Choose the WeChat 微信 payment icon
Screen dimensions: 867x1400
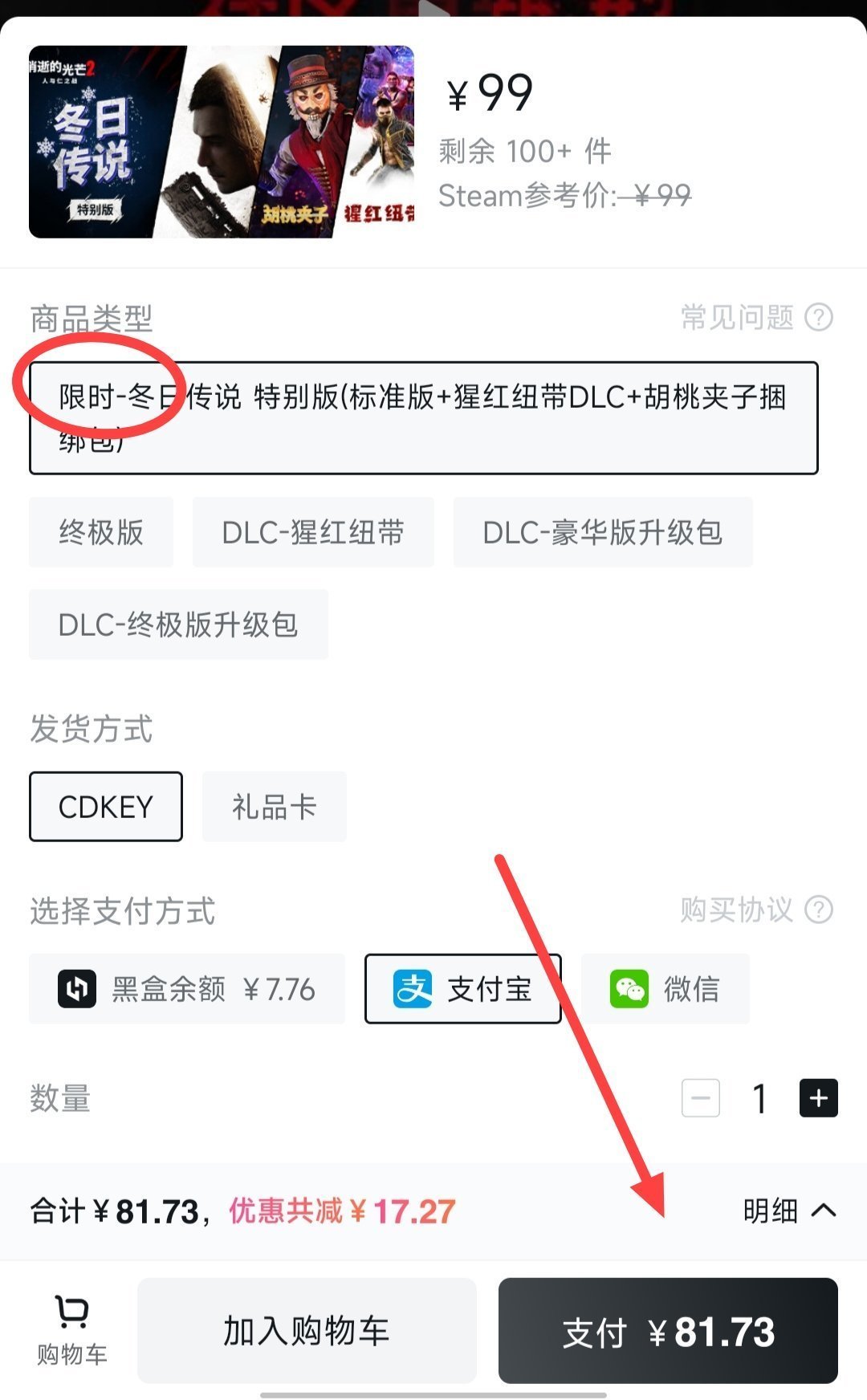point(629,989)
